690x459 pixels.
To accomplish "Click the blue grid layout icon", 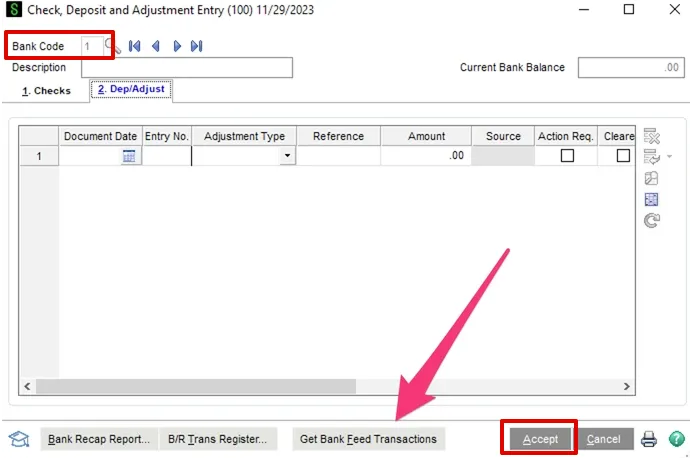I will point(651,199).
